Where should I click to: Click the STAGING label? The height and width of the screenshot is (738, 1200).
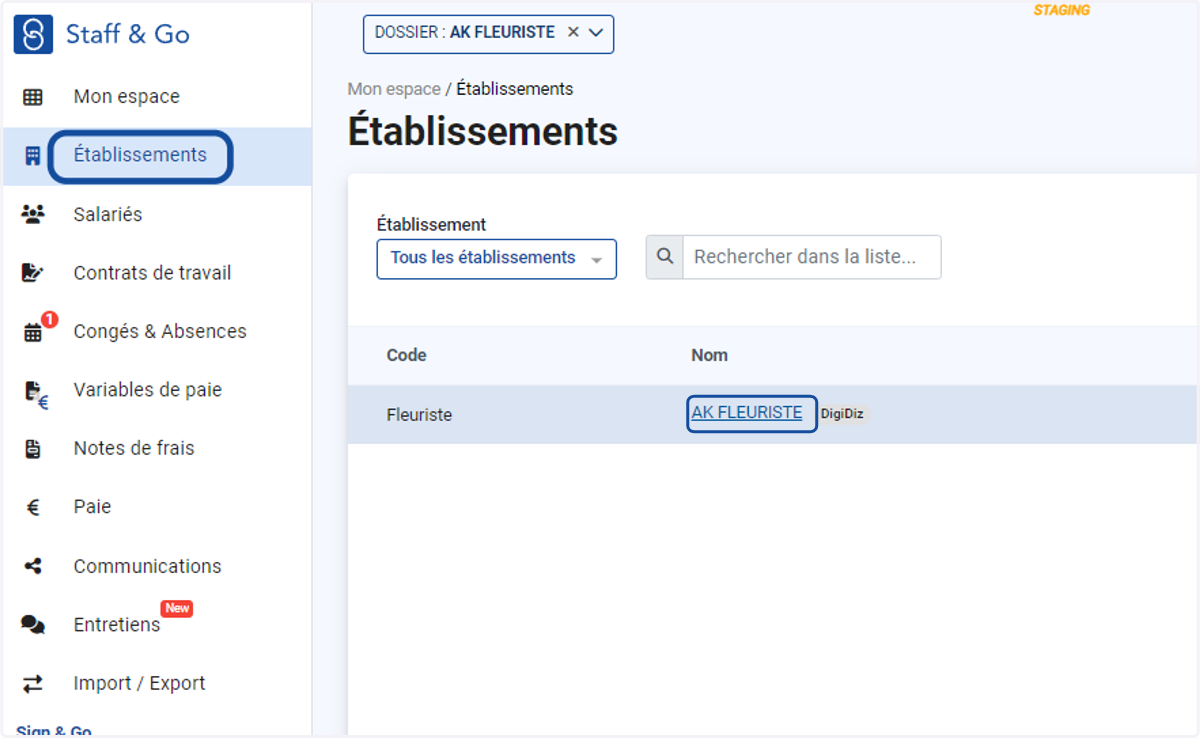point(1062,10)
